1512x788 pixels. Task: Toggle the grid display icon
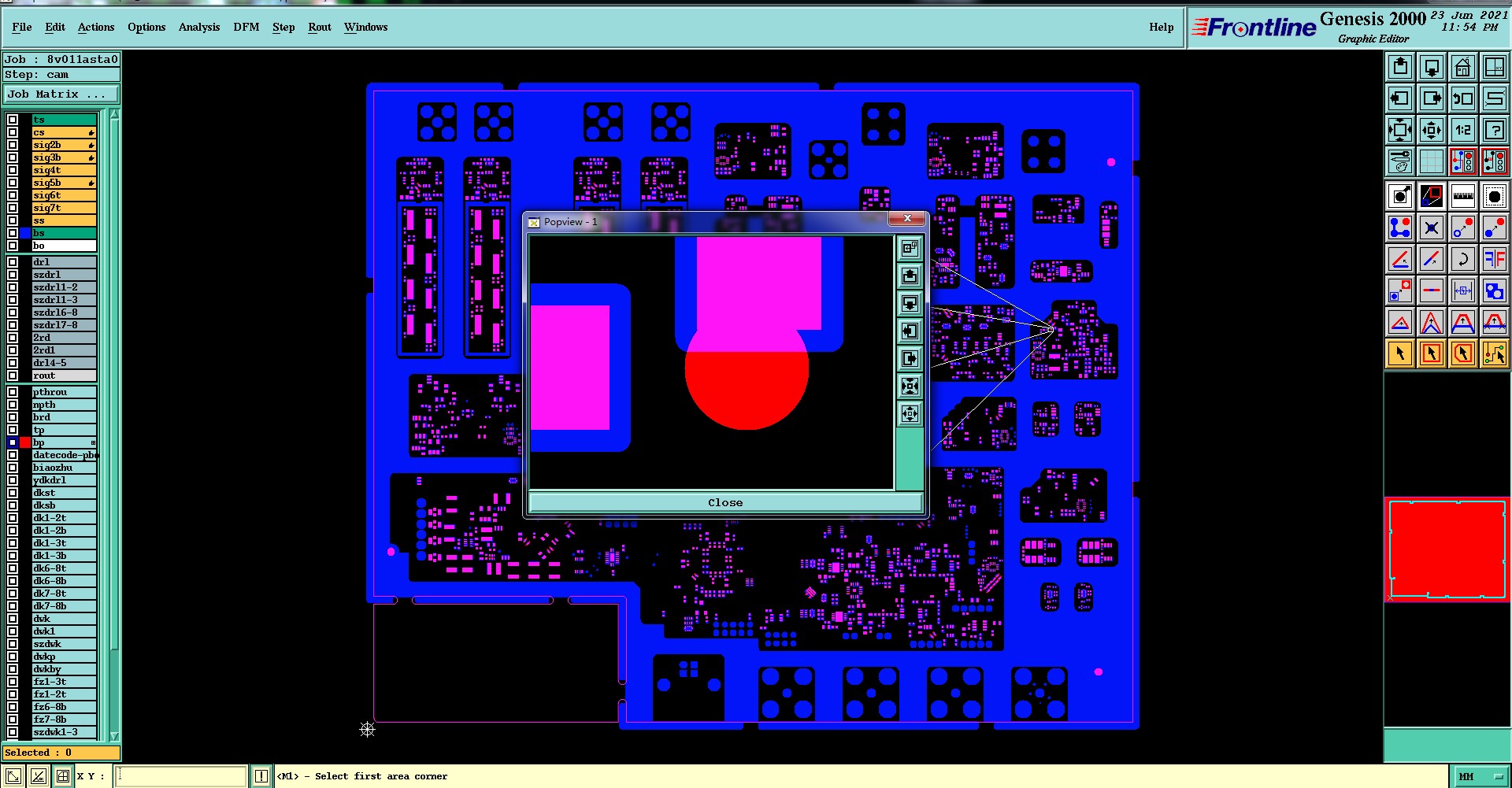point(1432,161)
